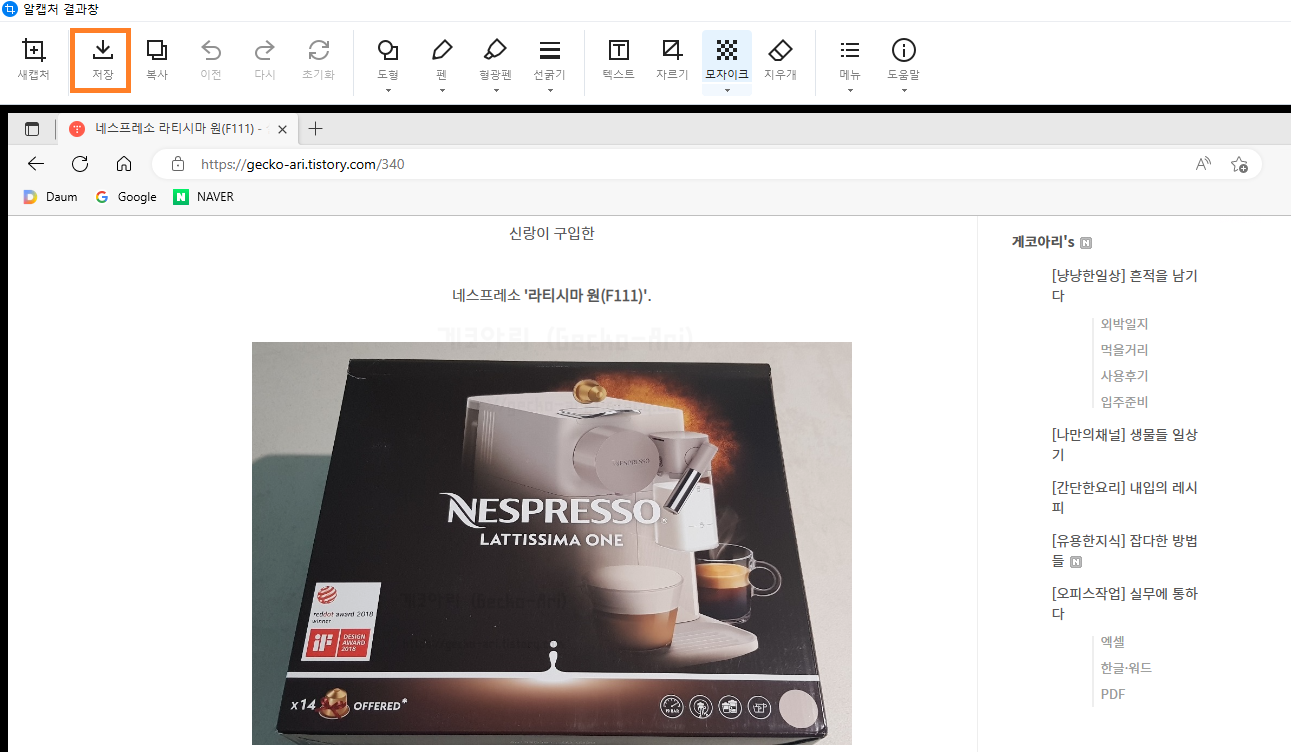Expand the 모자이크 dropdown arrow
The image size is (1291, 752).
point(727,91)
